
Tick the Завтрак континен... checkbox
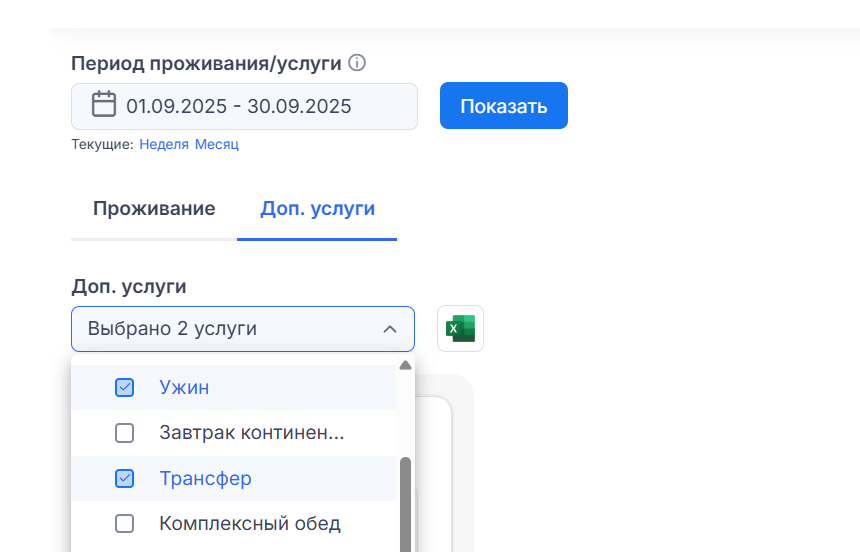click(x=125, y=433)
